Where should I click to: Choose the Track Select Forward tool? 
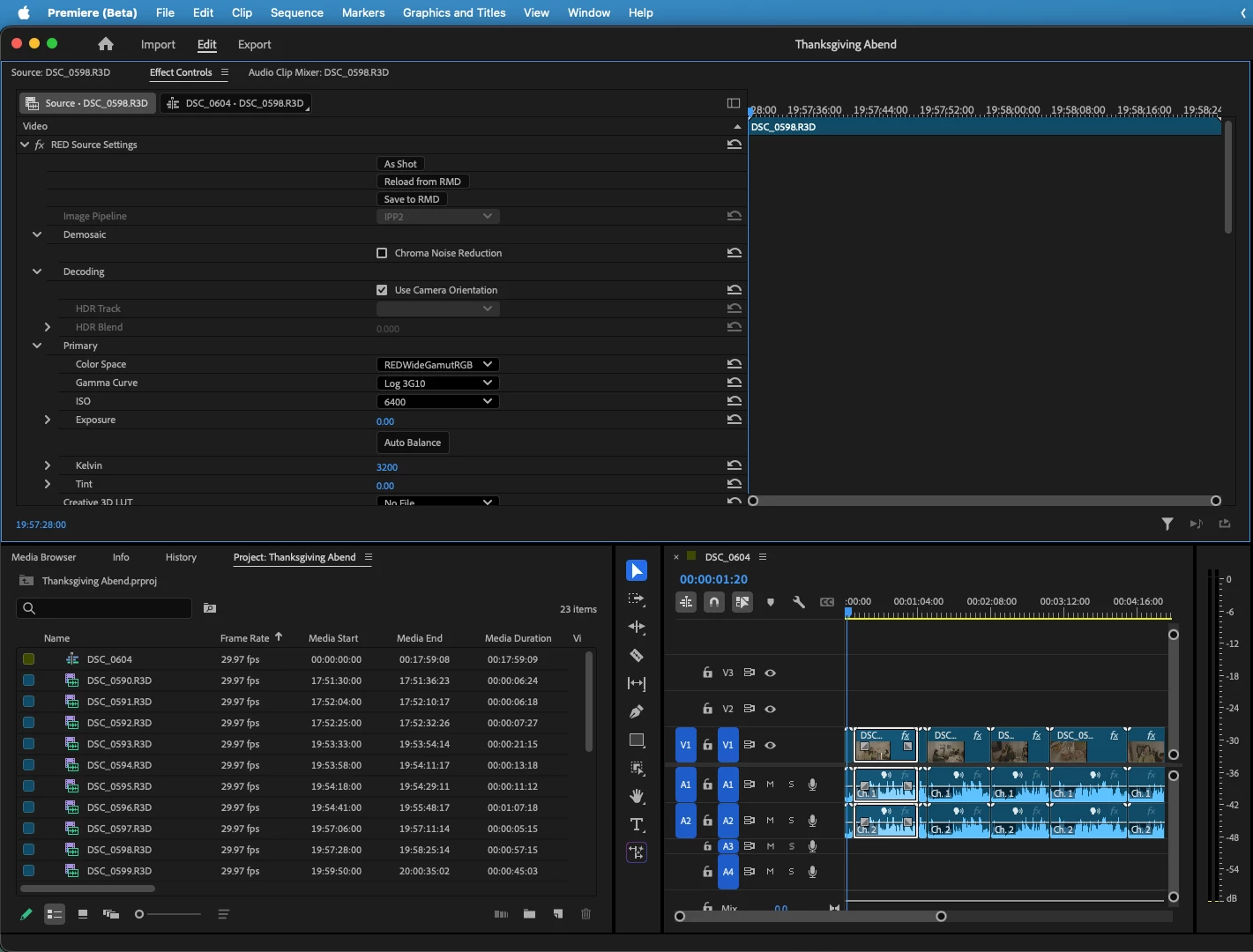click(x=637, y=599)
